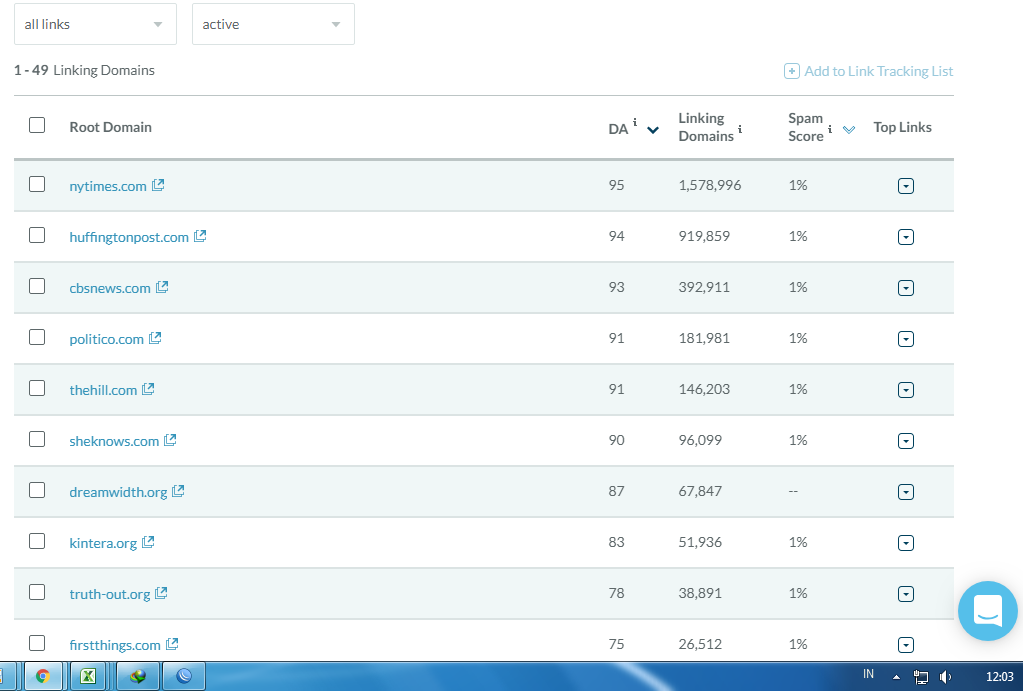Image resolution: width=1023 pixels, height=691 pixels.
Task: Tick the thehill.com row checkbox
Action: 37,388
